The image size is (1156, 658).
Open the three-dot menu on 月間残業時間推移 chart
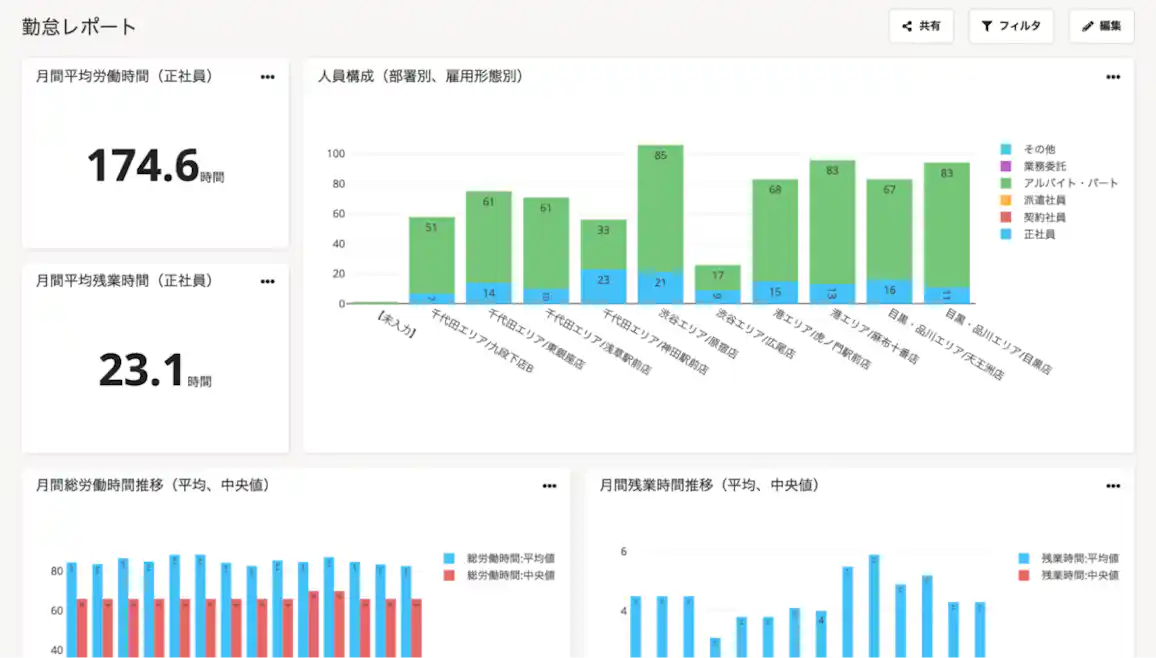(x=1113, y=486)
